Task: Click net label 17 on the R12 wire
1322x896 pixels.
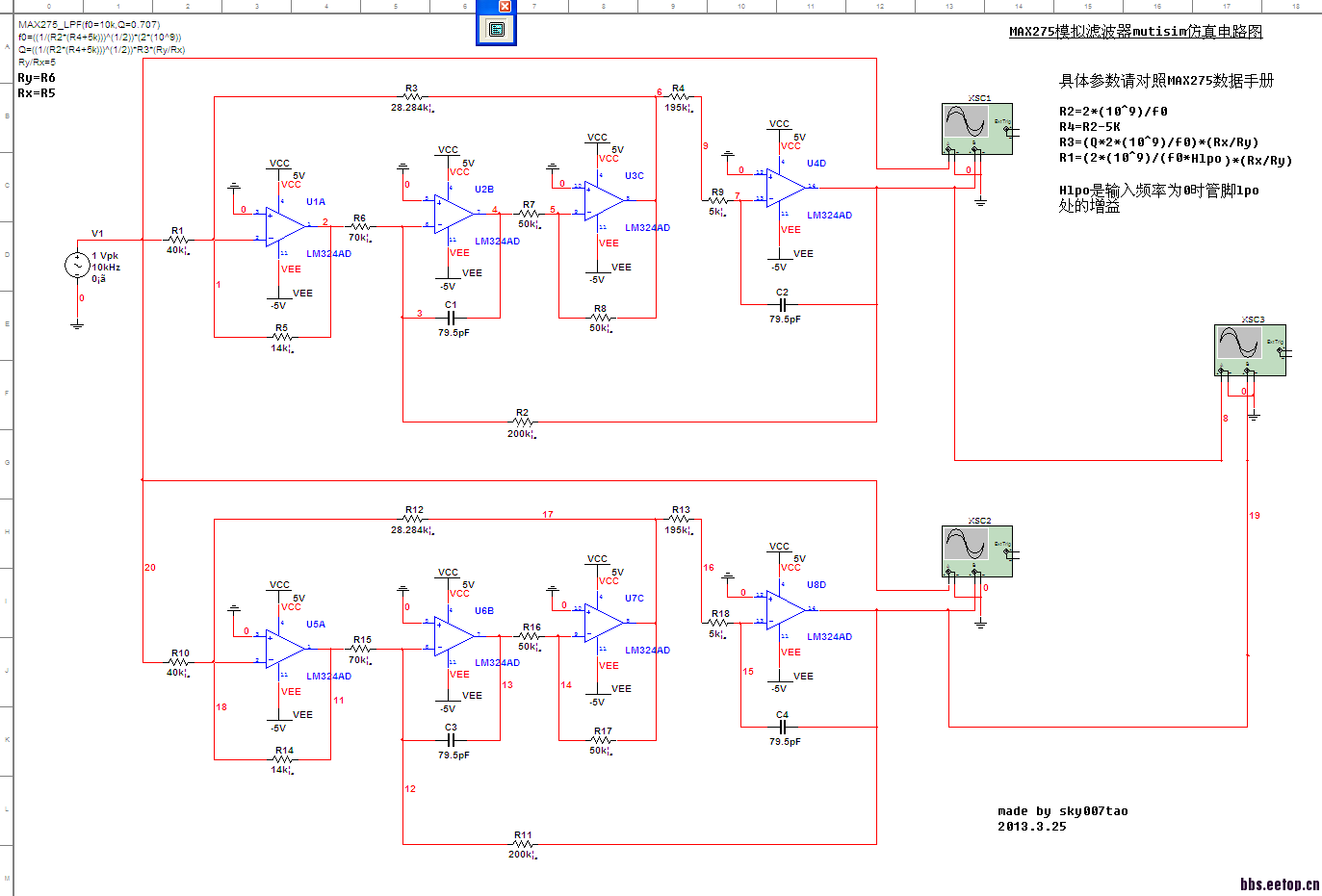Action: click(548, 515)
